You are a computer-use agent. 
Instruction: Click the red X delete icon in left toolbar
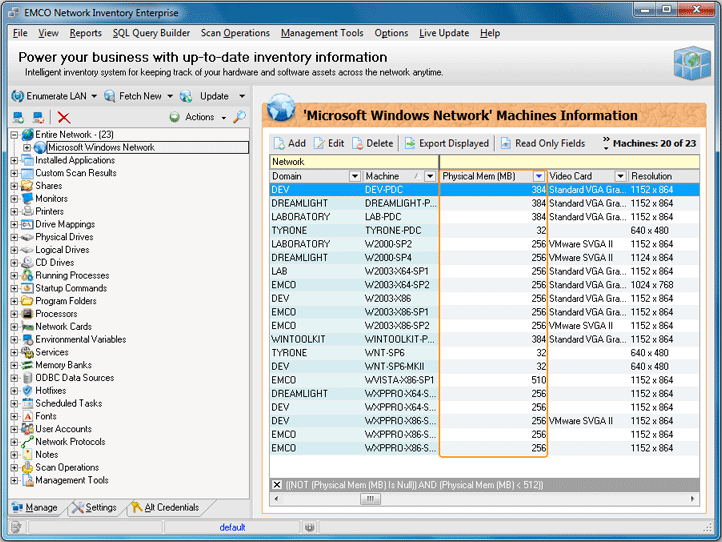64,117
